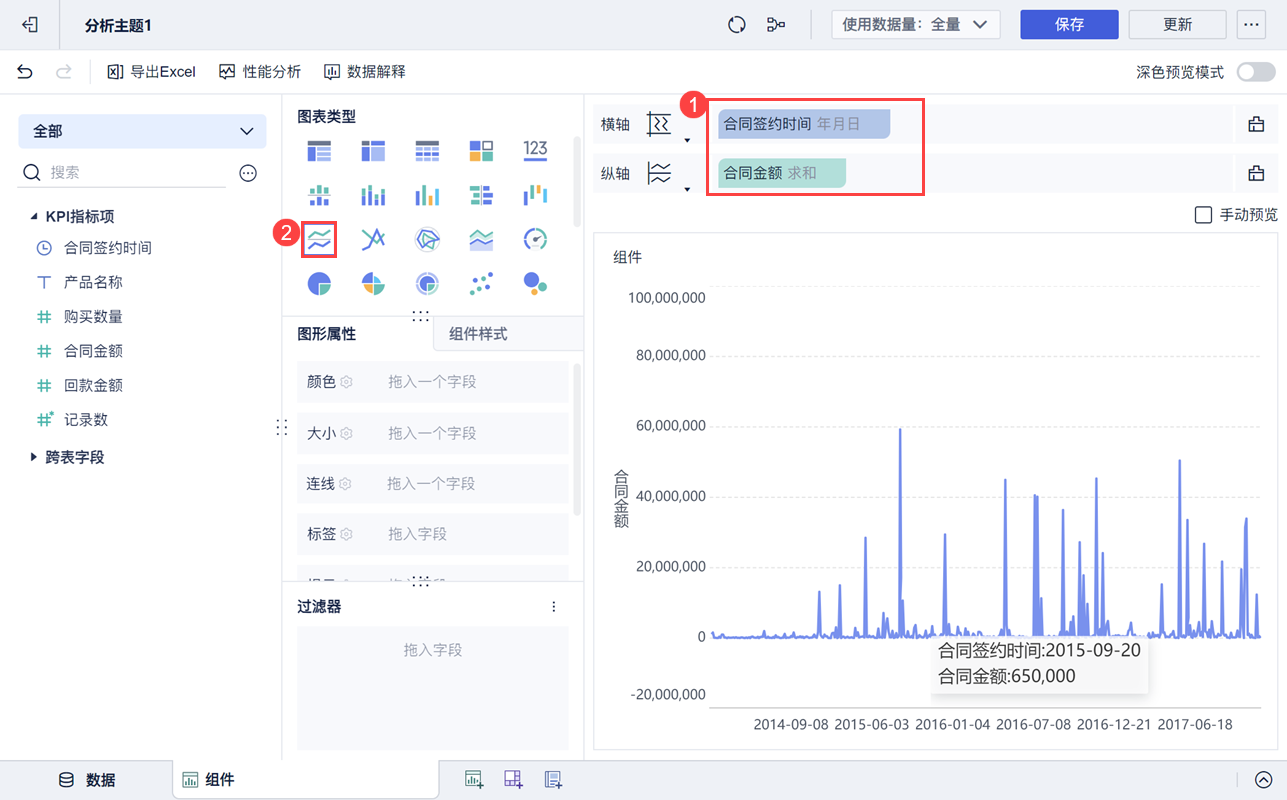
Task: Select the rose pie chart icon
Action: (x=373, y=284)
